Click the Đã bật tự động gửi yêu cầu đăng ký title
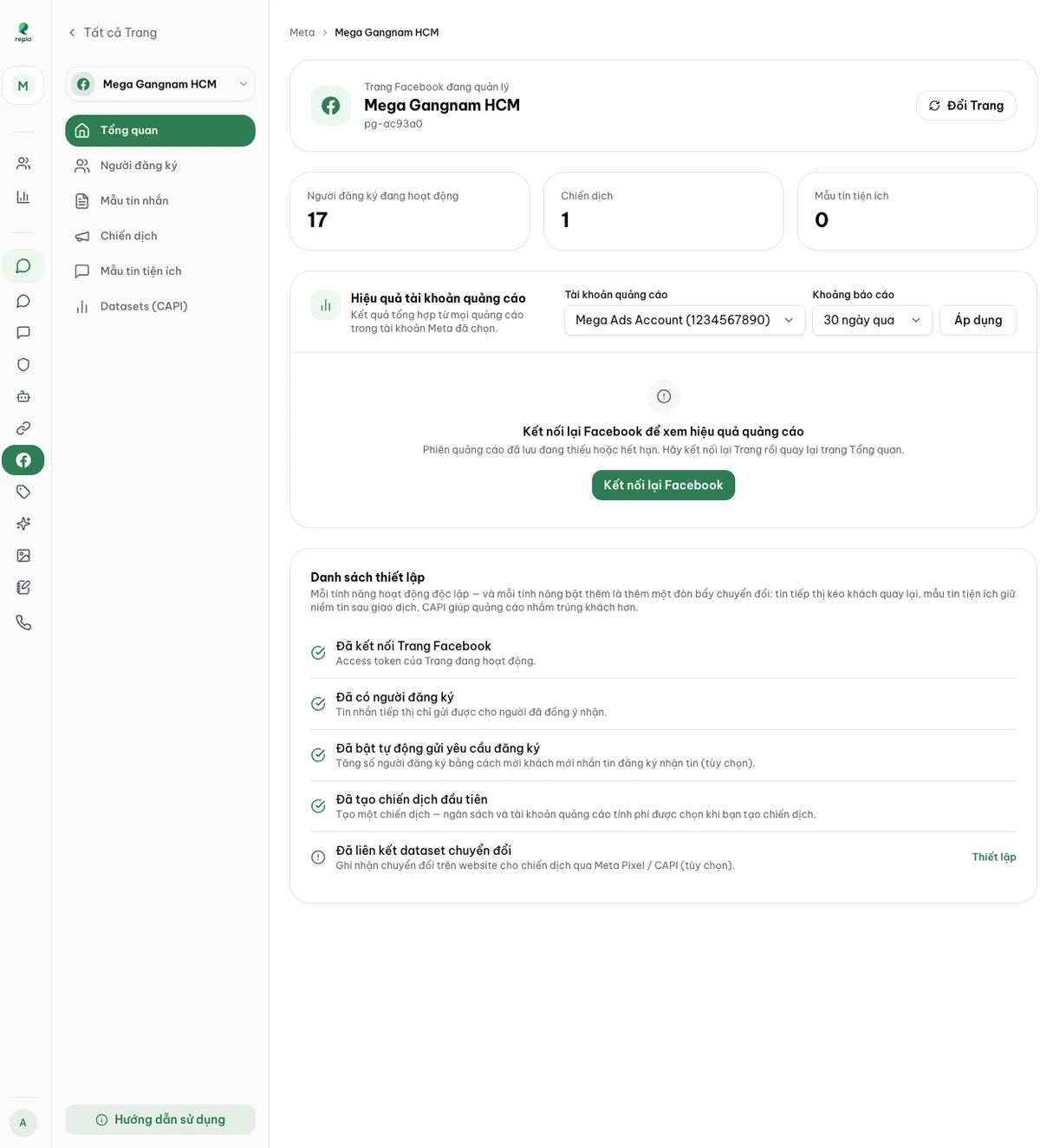Image resolution: width=1040 pixels, height=1148 pixels. (x=438, y=748)
